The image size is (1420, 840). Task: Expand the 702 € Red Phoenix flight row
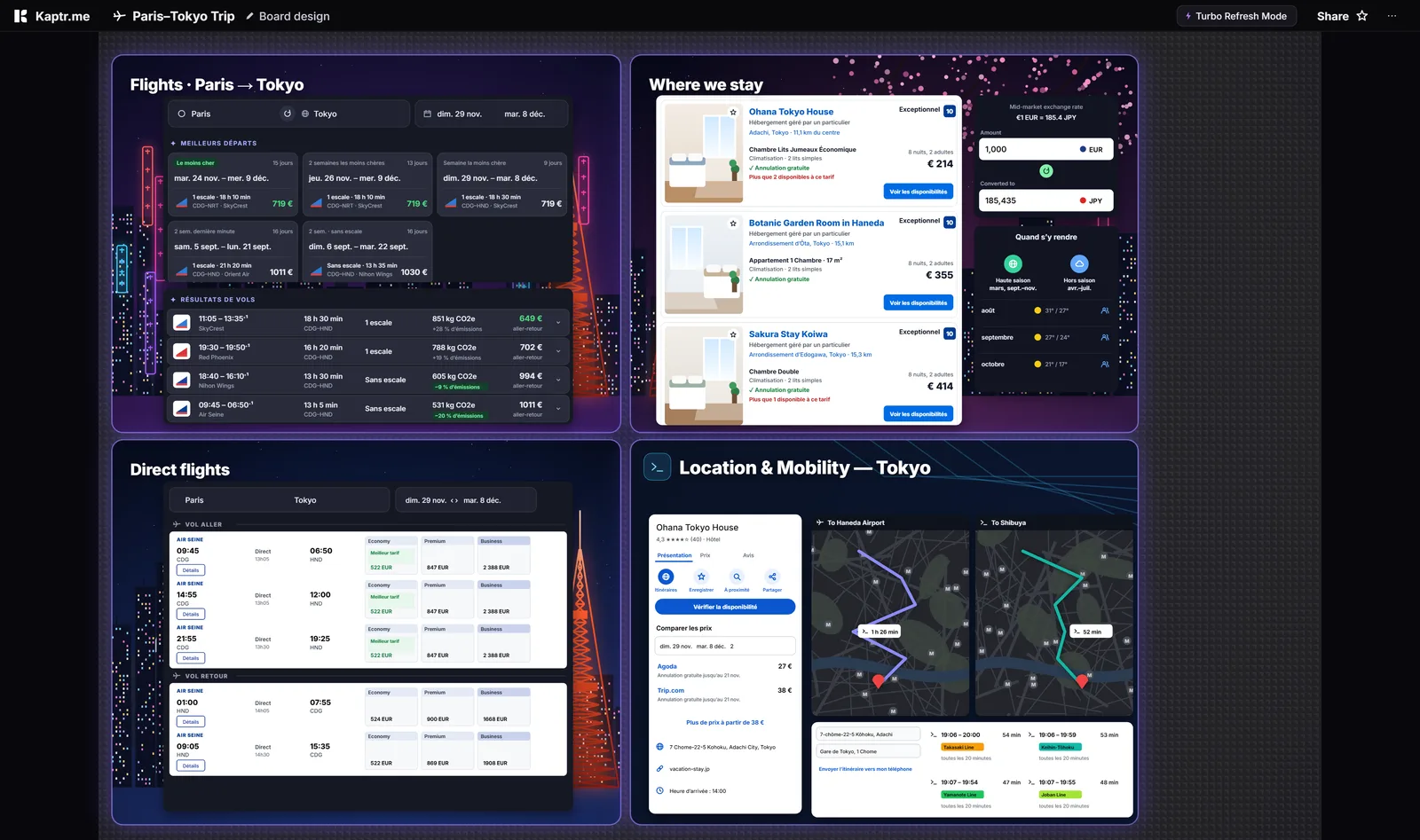[558, 351]
